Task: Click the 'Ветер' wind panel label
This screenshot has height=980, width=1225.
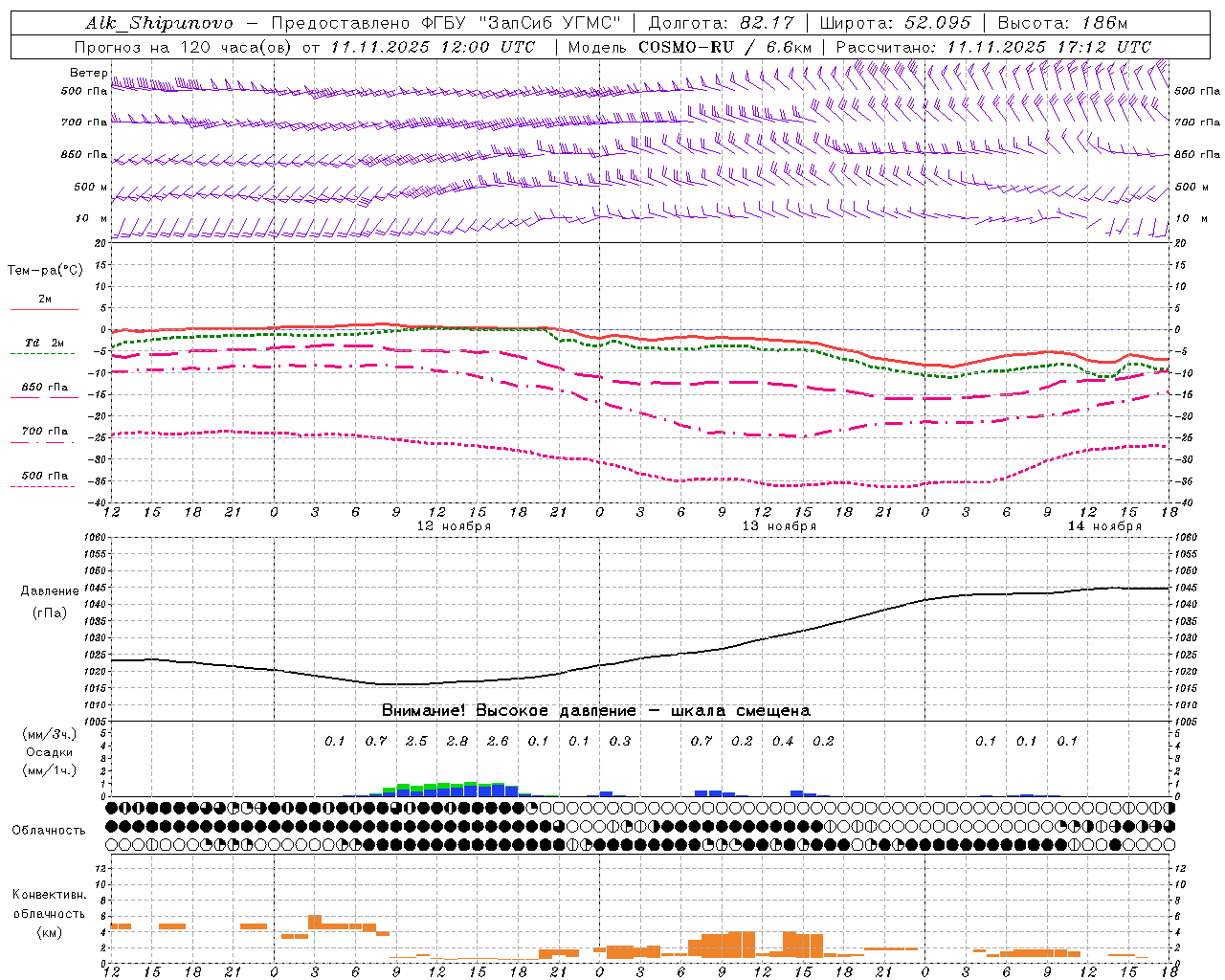Action: (88, 73)
